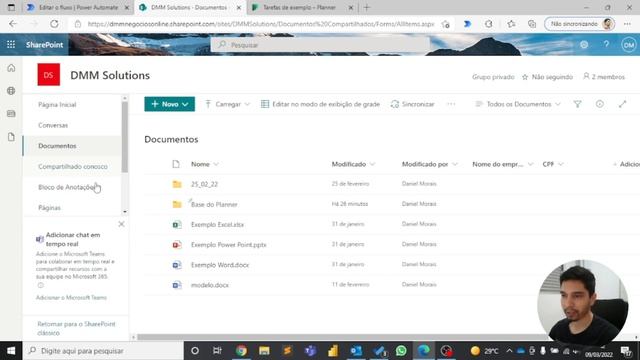Click Editar no modo de exibição de grade

(x=320, y=104)
